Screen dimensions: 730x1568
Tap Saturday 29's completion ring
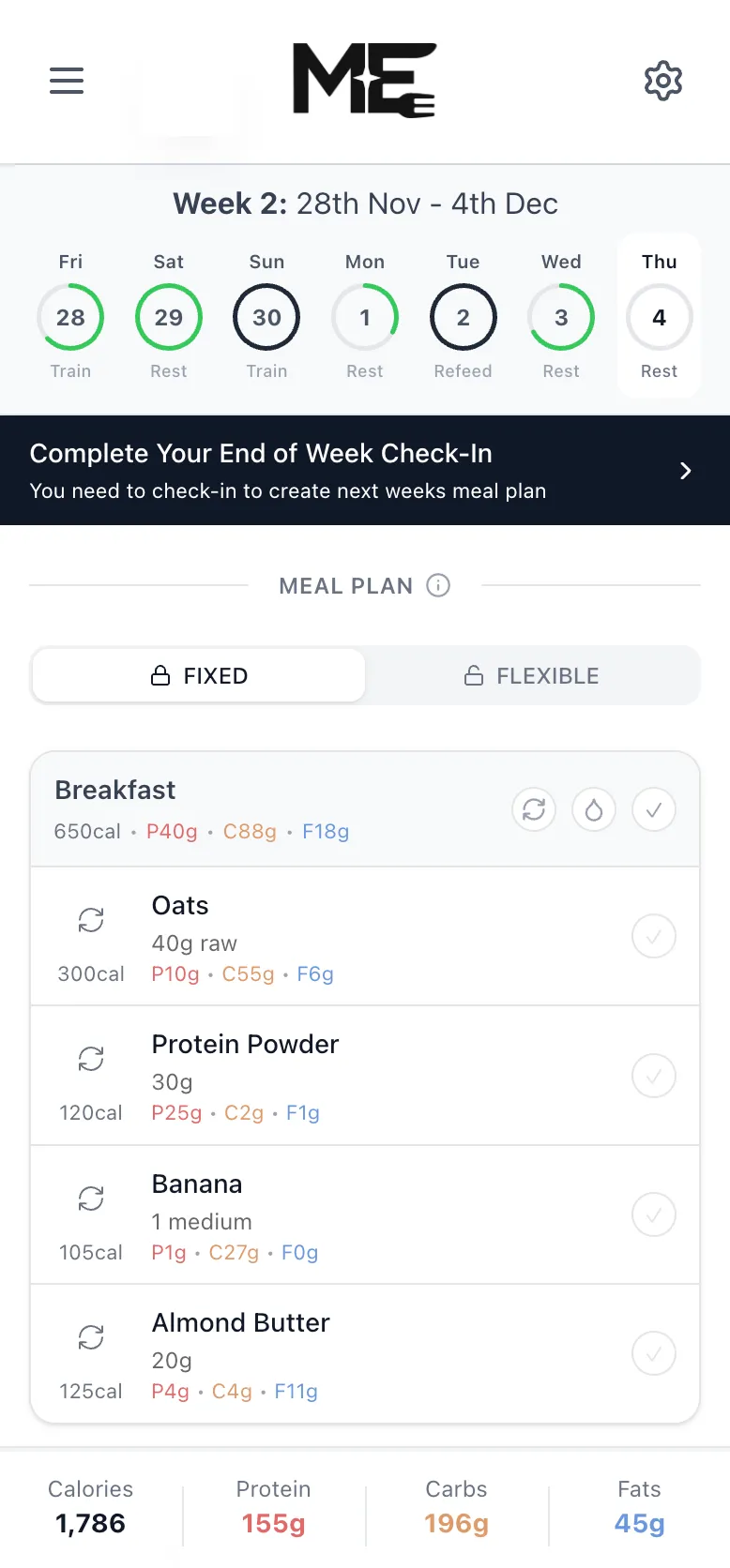pos(168,318)
